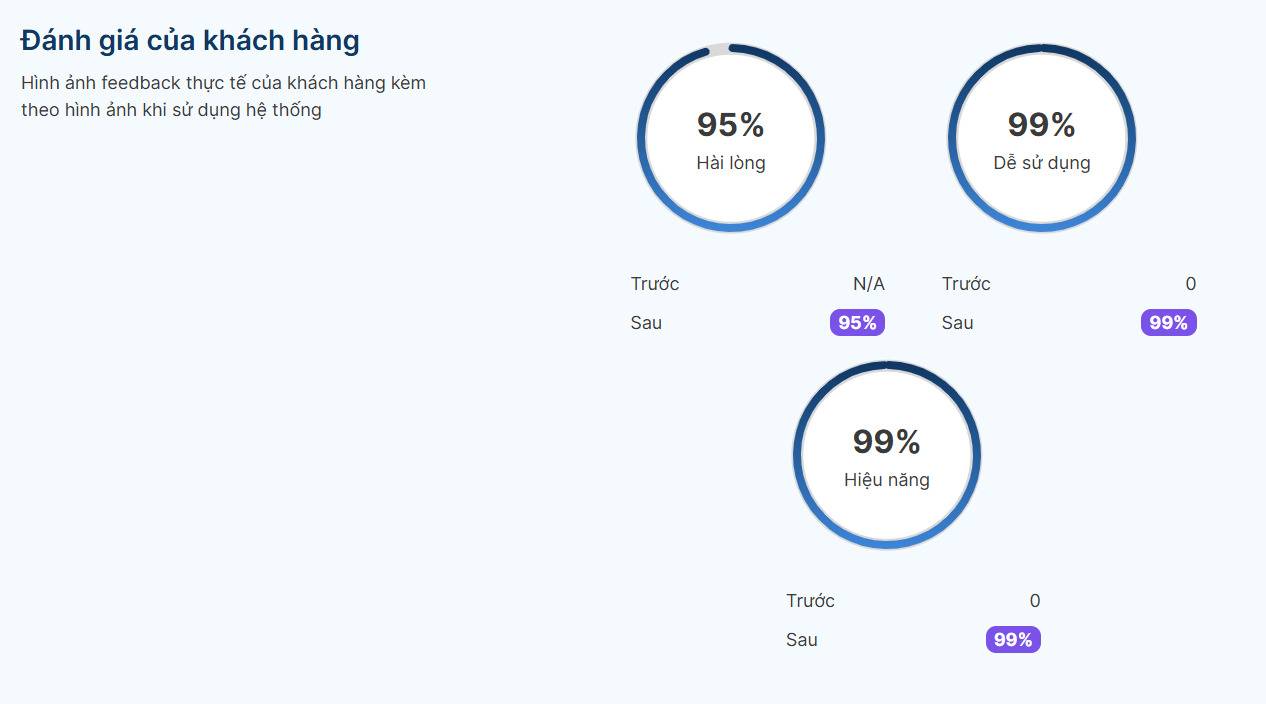Click the Trước label under Dễ sử dụng

tap(966, 284)
